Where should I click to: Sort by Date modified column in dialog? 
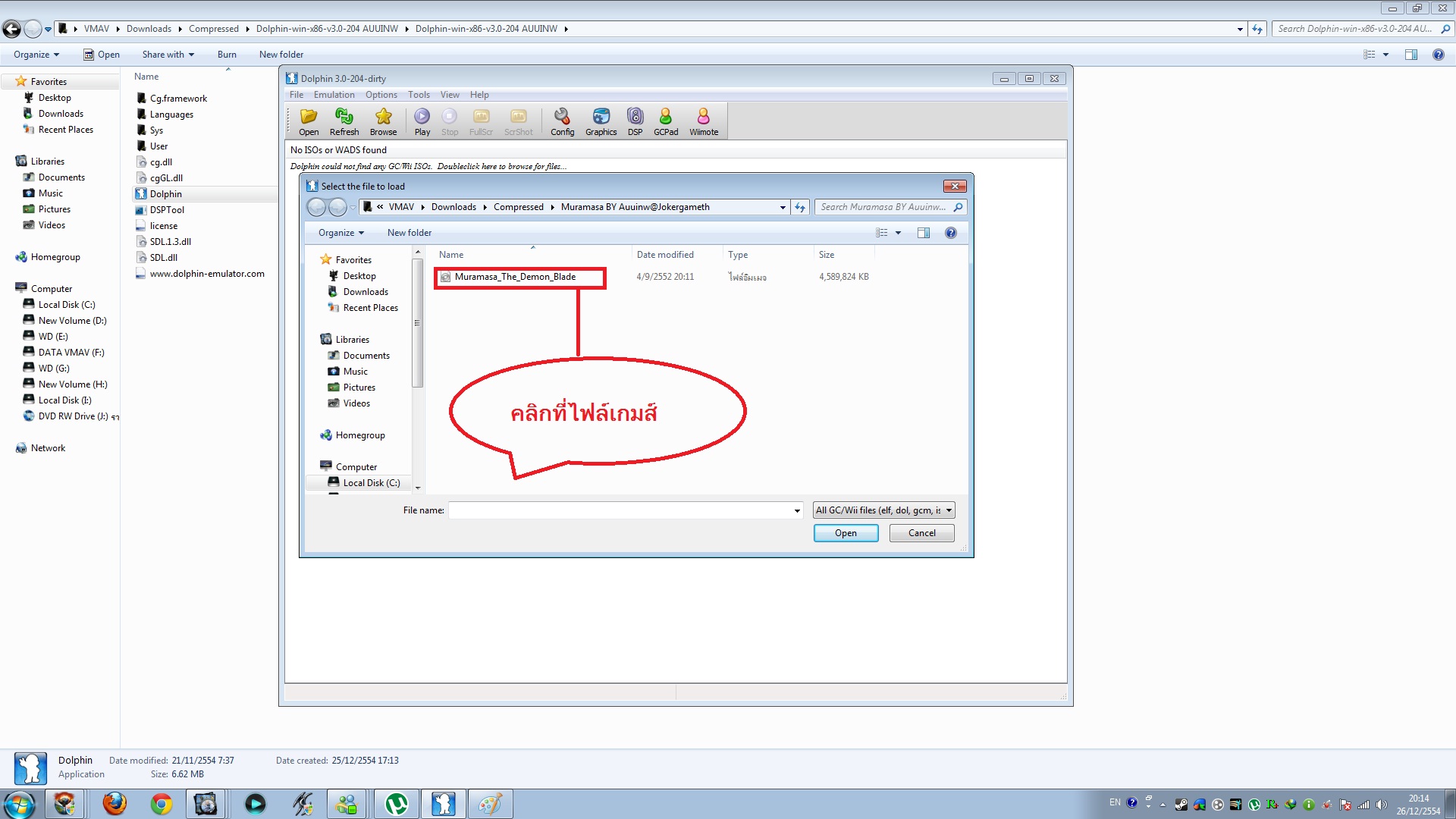[665, 255]
